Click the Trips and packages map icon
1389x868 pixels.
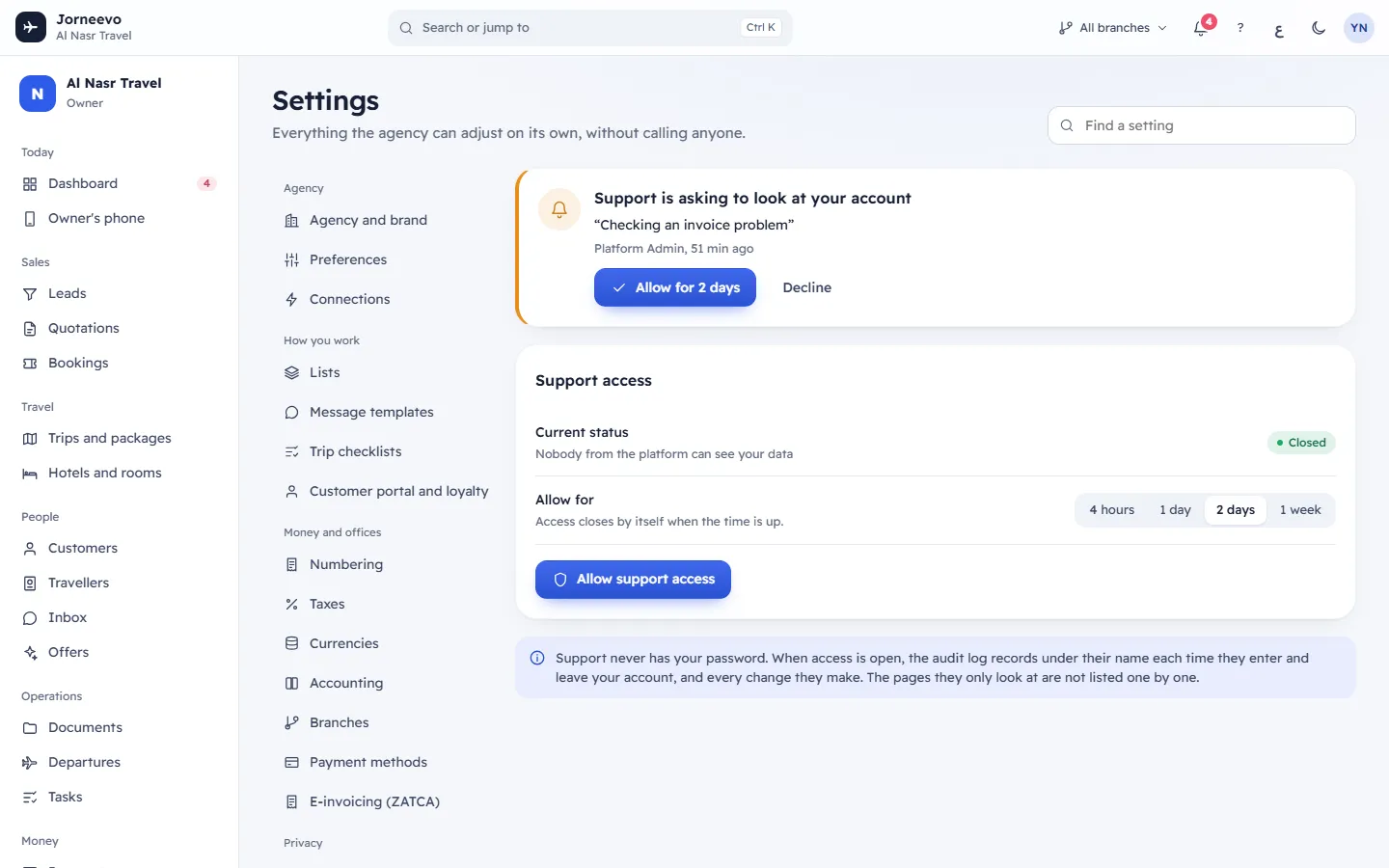pyautogui.click(x=30, y=439)
